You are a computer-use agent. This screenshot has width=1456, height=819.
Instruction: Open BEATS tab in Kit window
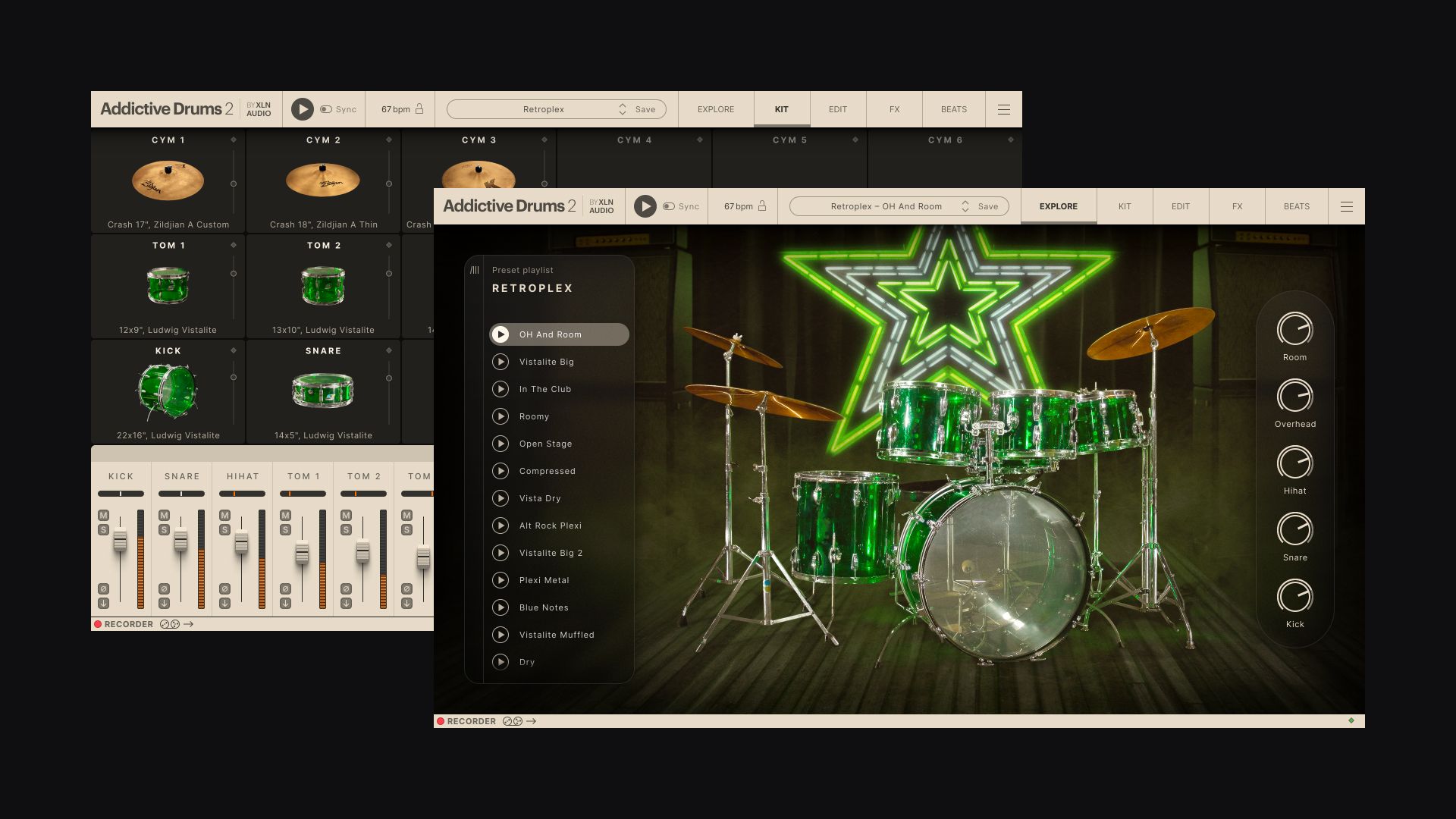pos(954,109)
